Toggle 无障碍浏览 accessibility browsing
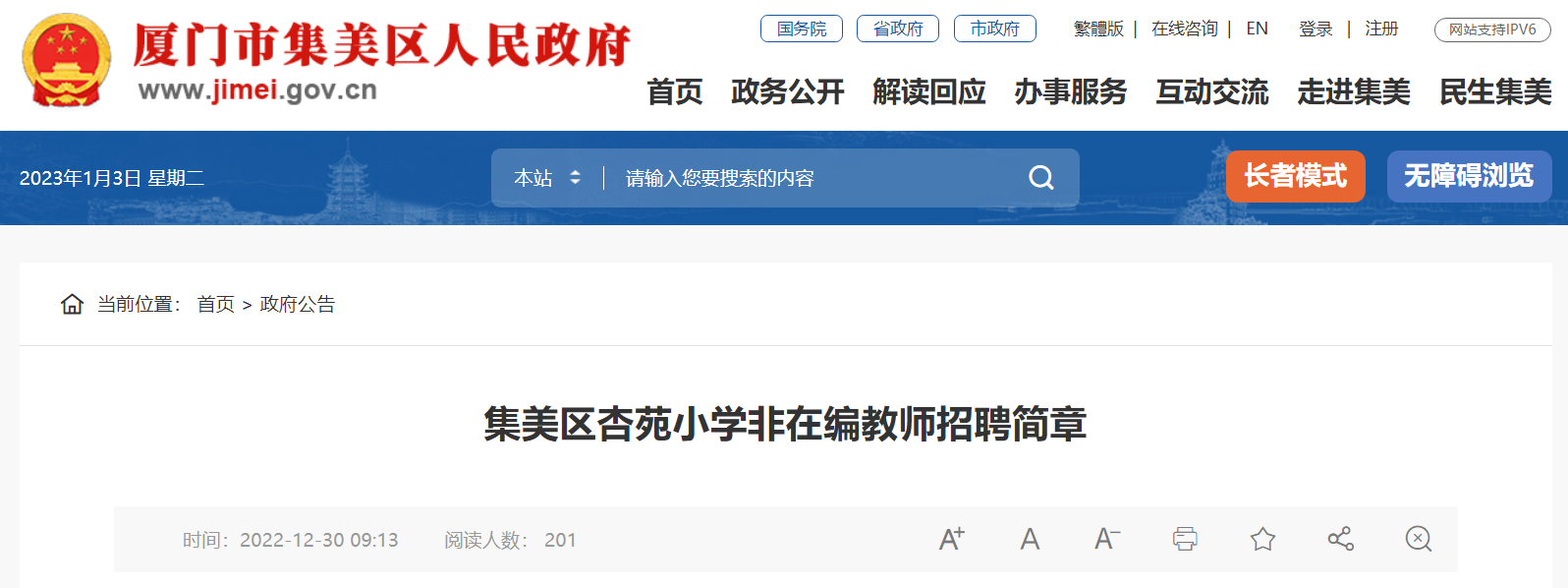 pos(1469,176)
